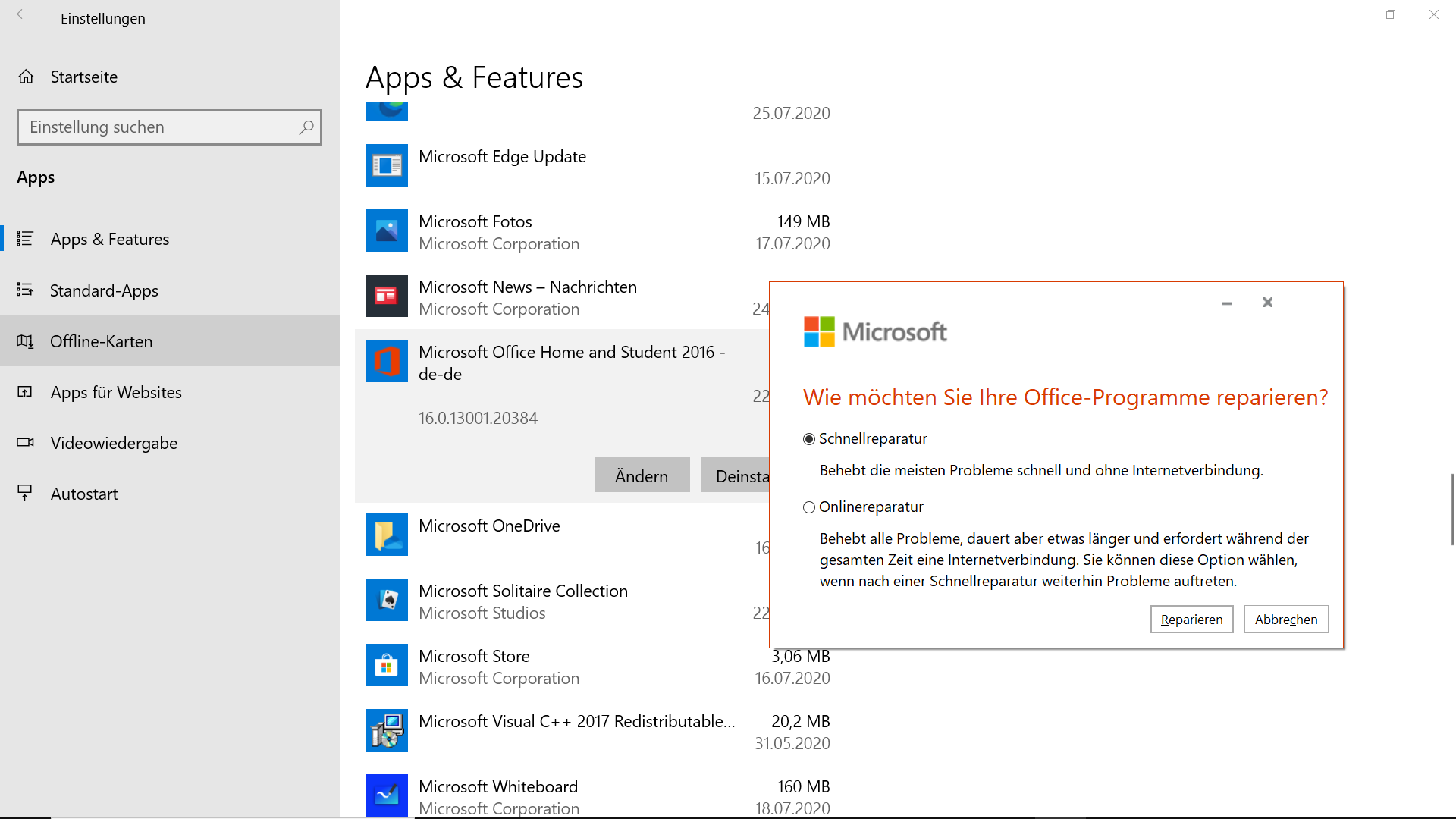Select Microsoft Visual C++ 2017 Redistributable entry
This screenshot has height=819, width=1456.
[x=598, y=730]
